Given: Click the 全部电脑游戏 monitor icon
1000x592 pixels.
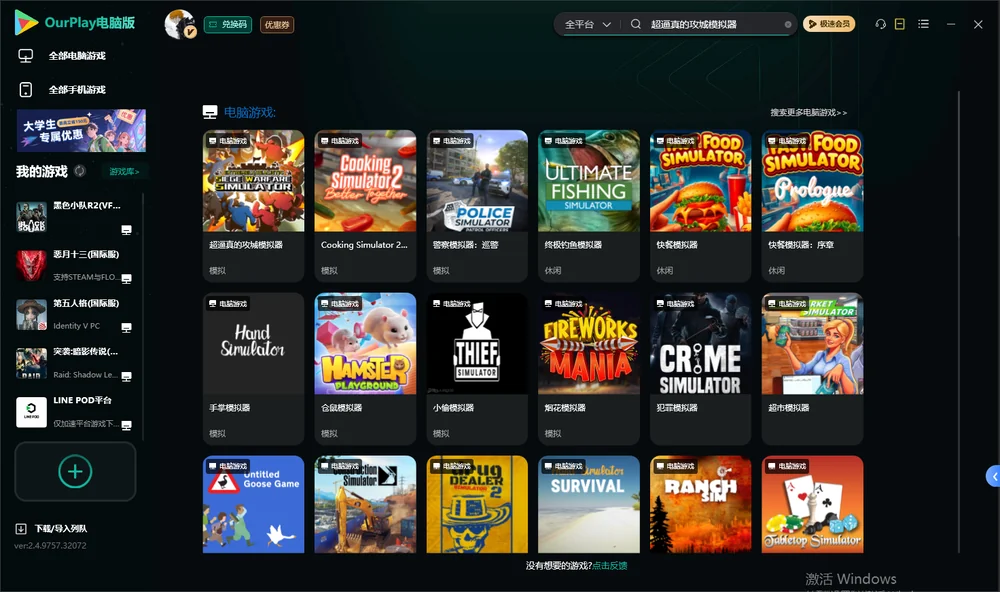Looking at the screenshot, I should coord(26,56).
